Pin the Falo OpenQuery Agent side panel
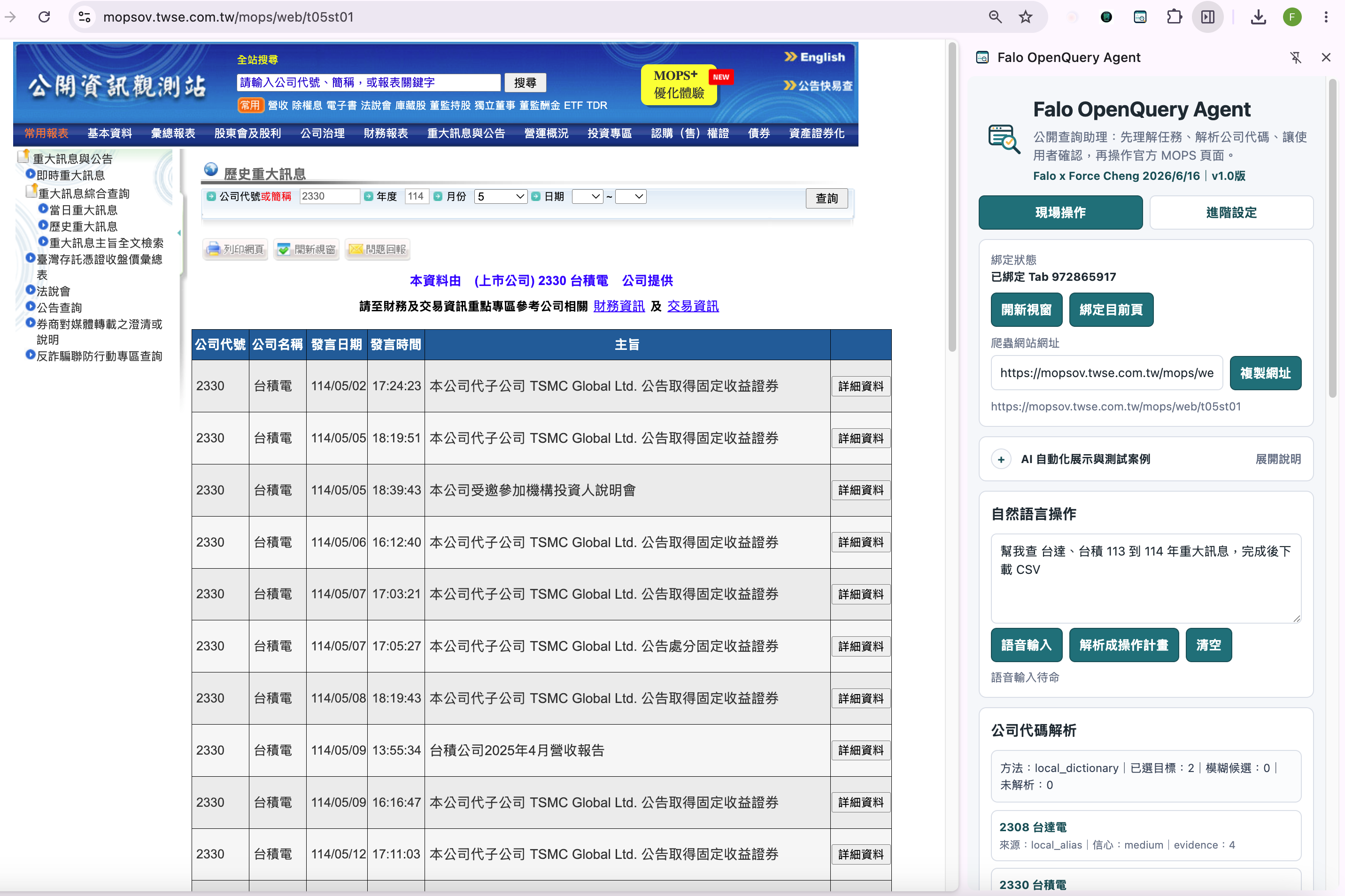This screenshot has width=1345, height=896. [x=1295, y=58]
